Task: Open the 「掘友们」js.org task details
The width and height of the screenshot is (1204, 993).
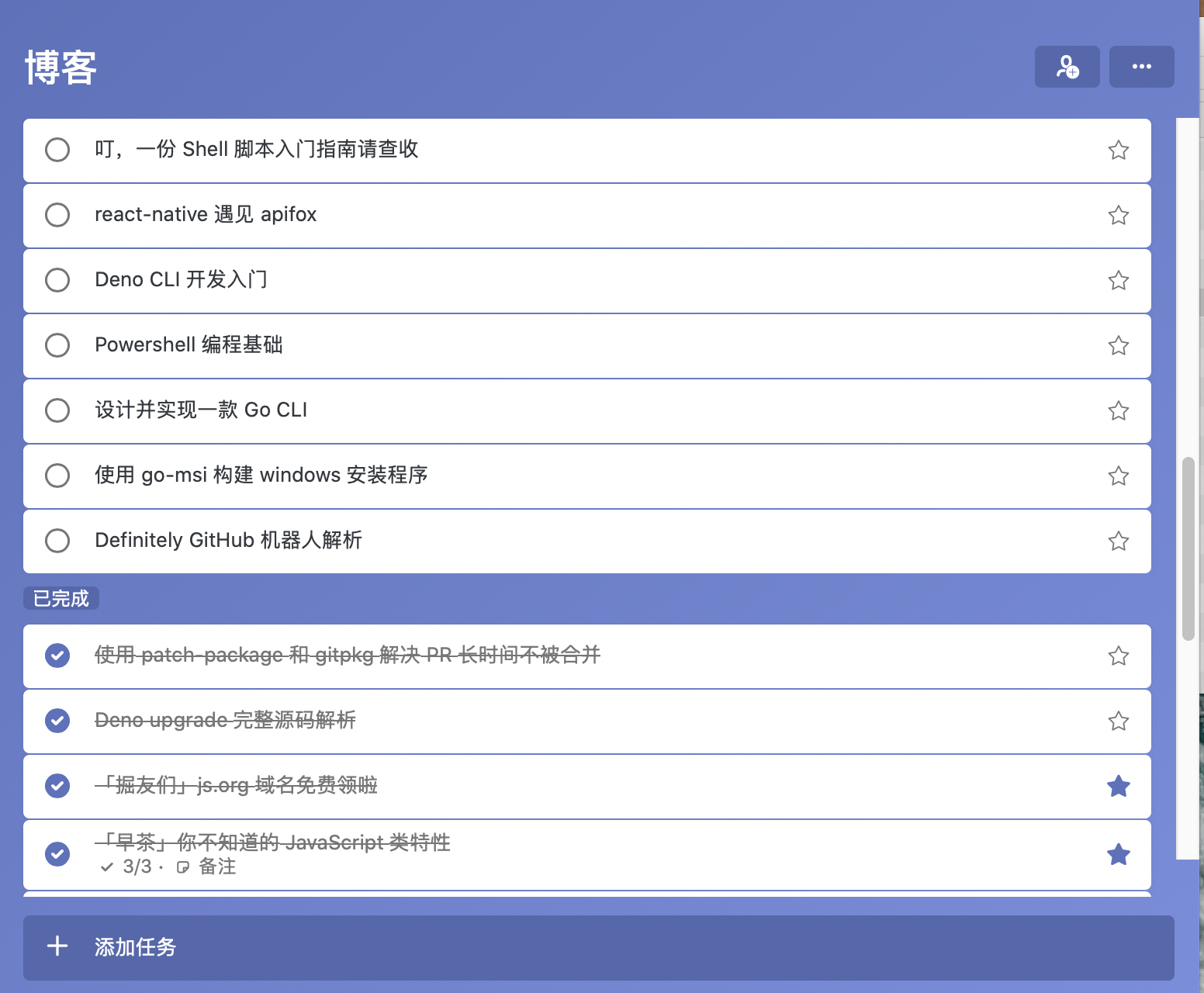Action: pyautogui.click(x=587, y=787)
